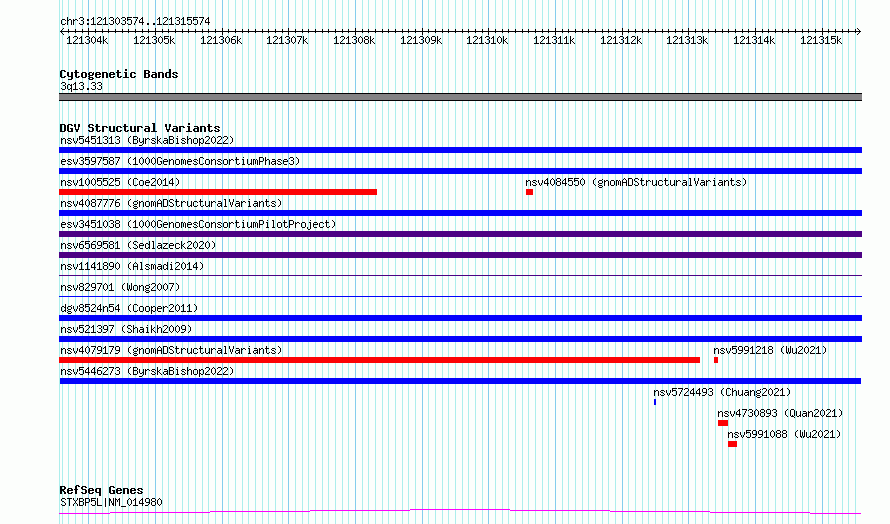Click the nsv5991218 (Wu2021) label
890x524 pixels.
point(770,350)
